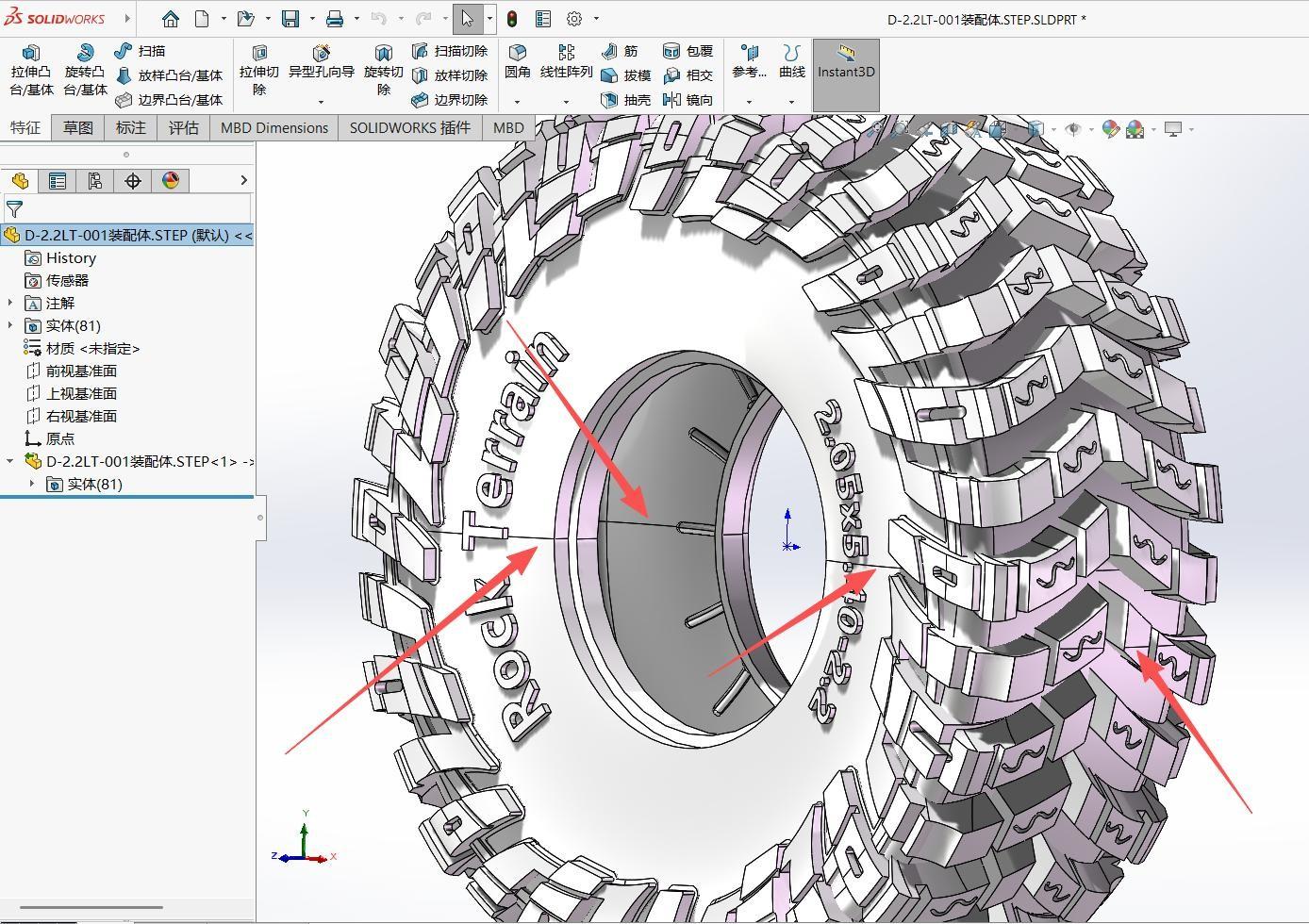
Task: Choose the 包覆 wrap tool
Action: (x=688, y=51)
